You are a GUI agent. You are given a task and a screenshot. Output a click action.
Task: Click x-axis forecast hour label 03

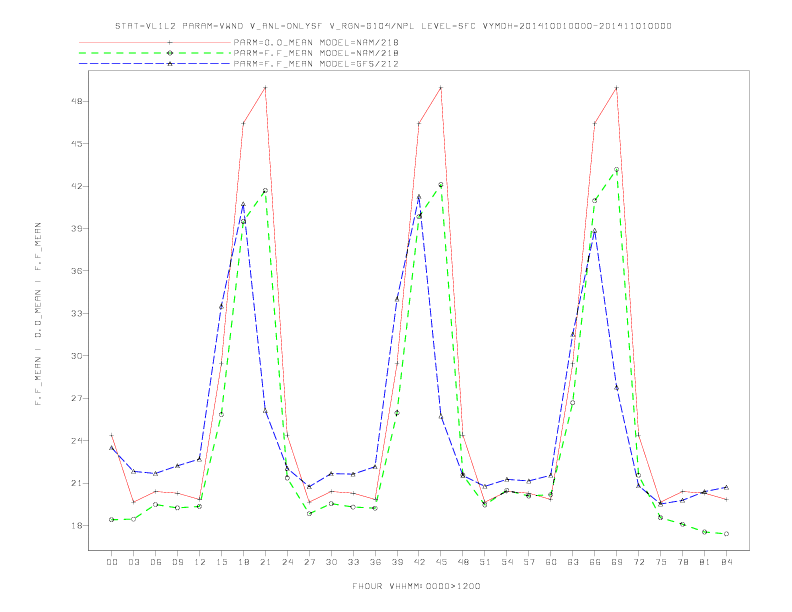pyautogui.click(x=133, y=562)
